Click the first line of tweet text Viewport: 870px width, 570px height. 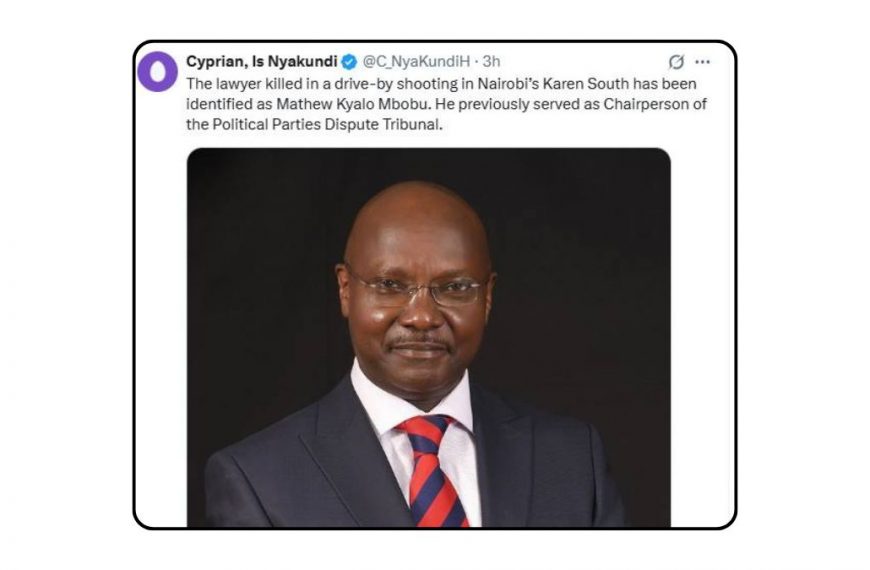tap(441, 84)
